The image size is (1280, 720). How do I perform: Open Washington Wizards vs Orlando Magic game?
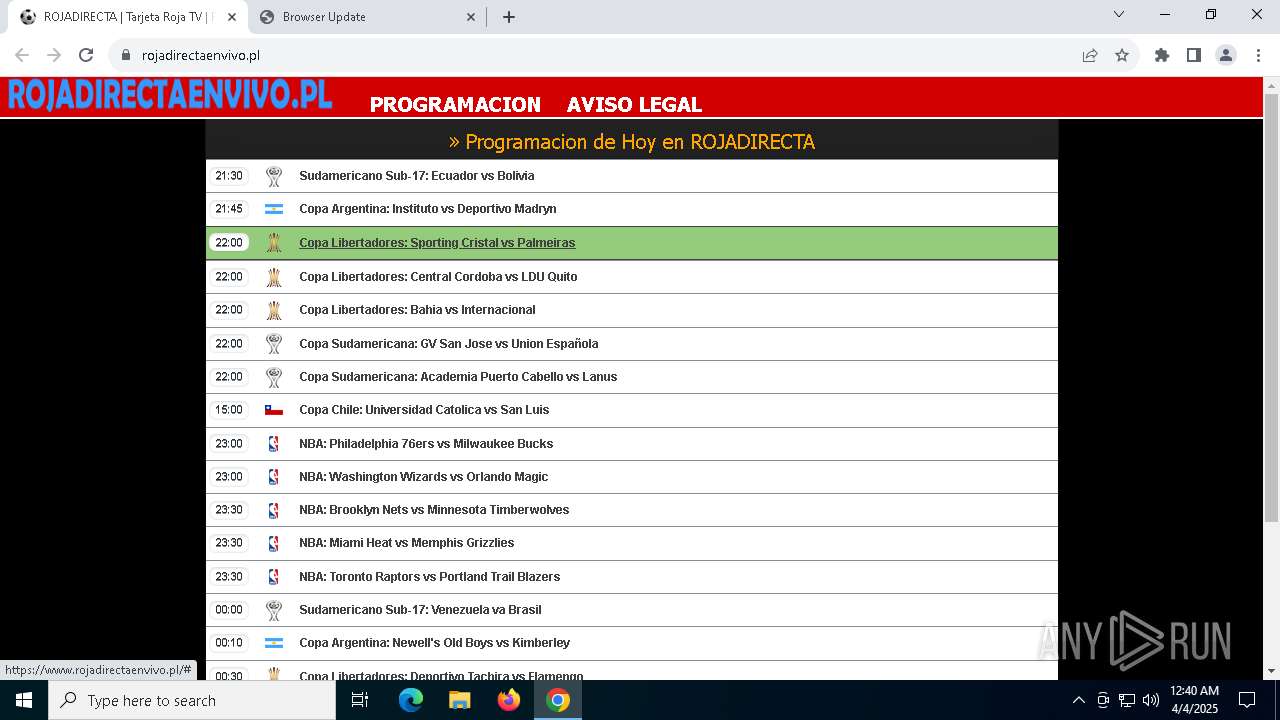424,477
